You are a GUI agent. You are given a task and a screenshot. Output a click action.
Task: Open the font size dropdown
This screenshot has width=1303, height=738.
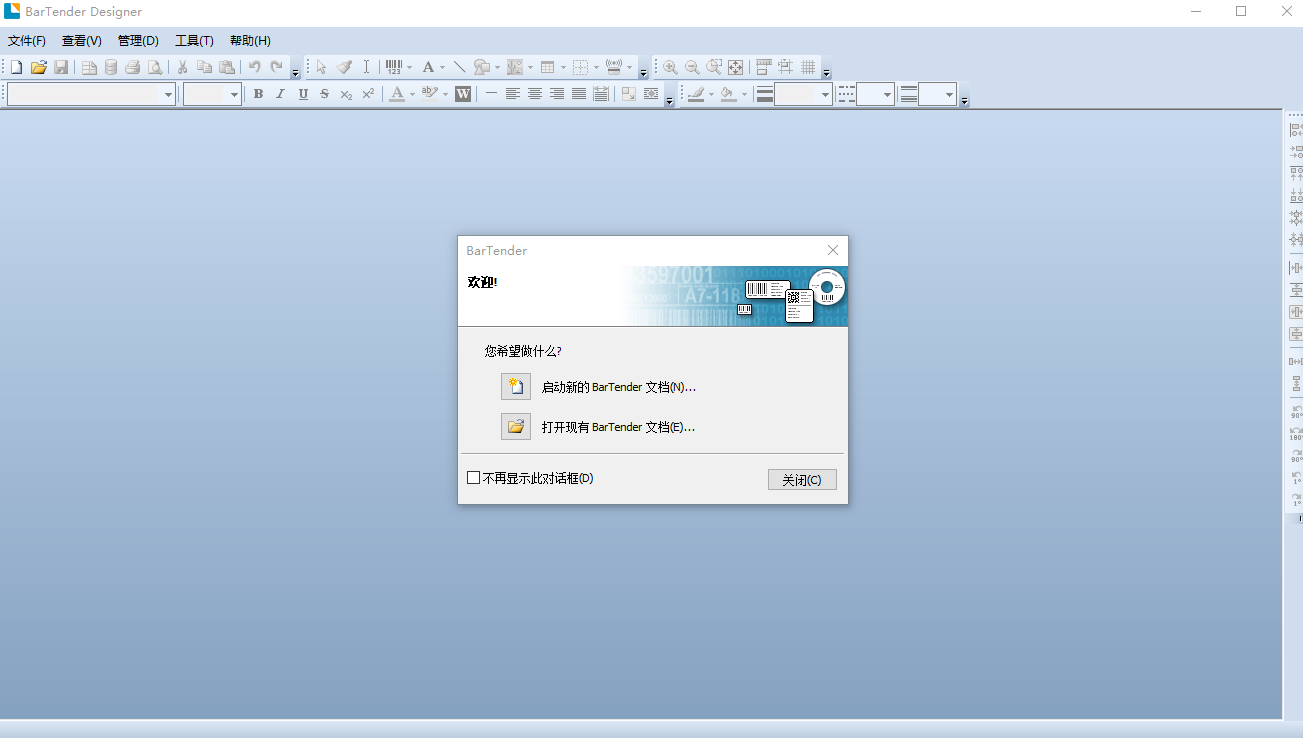[x=235, y=94]
